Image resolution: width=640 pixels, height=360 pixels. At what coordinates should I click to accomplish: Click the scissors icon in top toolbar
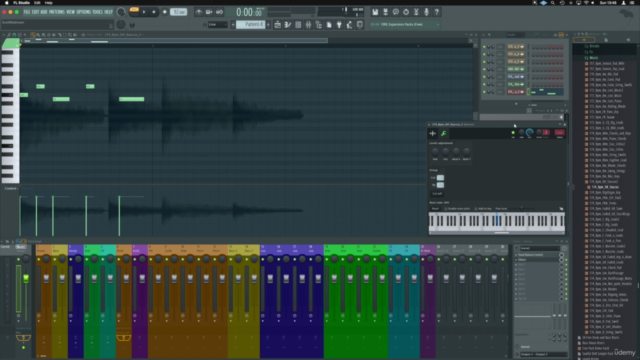(x=416, y=12)
